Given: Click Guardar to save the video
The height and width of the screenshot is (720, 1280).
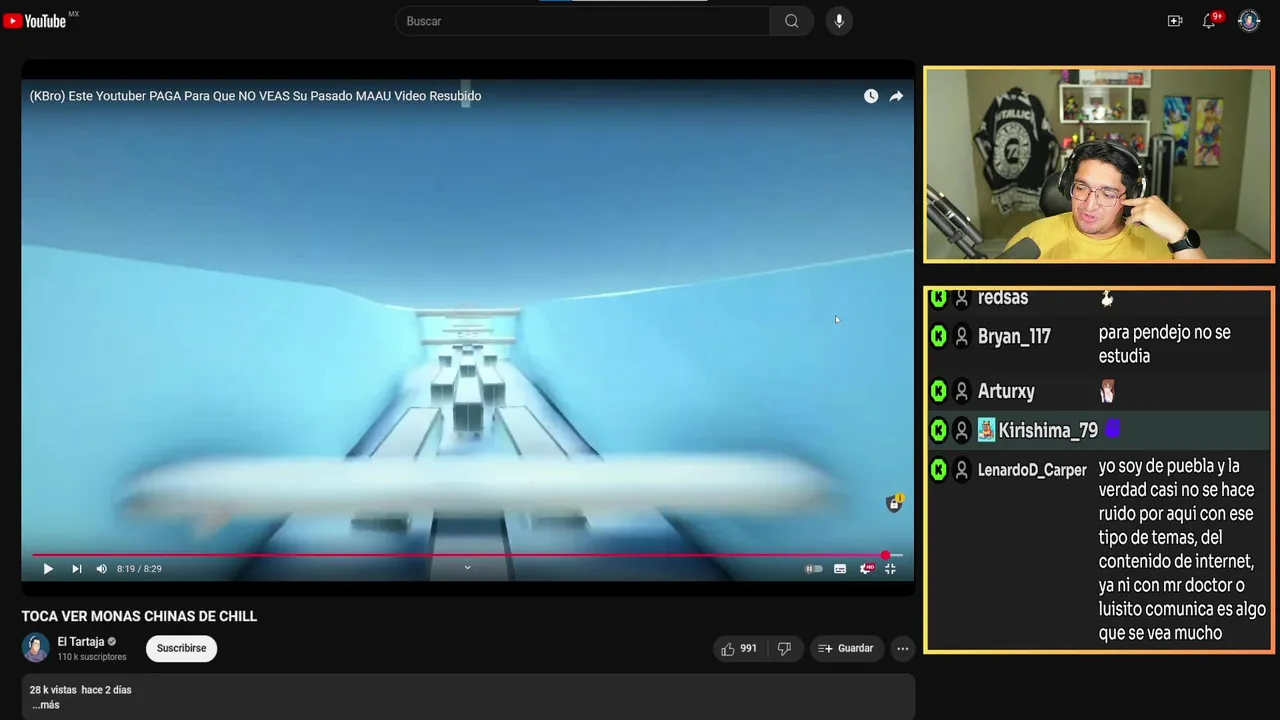Looking at the screenshot, I should coord(846,648).
